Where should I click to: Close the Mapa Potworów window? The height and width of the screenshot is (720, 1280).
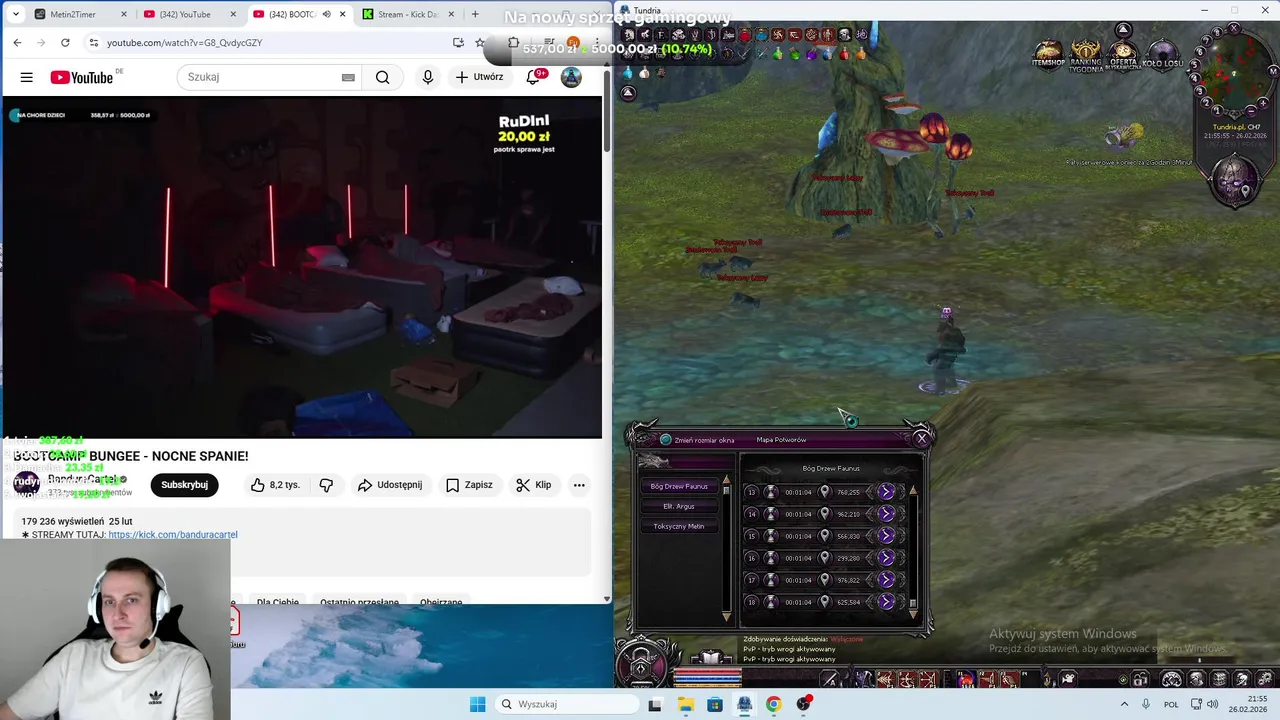coord(922,438)
